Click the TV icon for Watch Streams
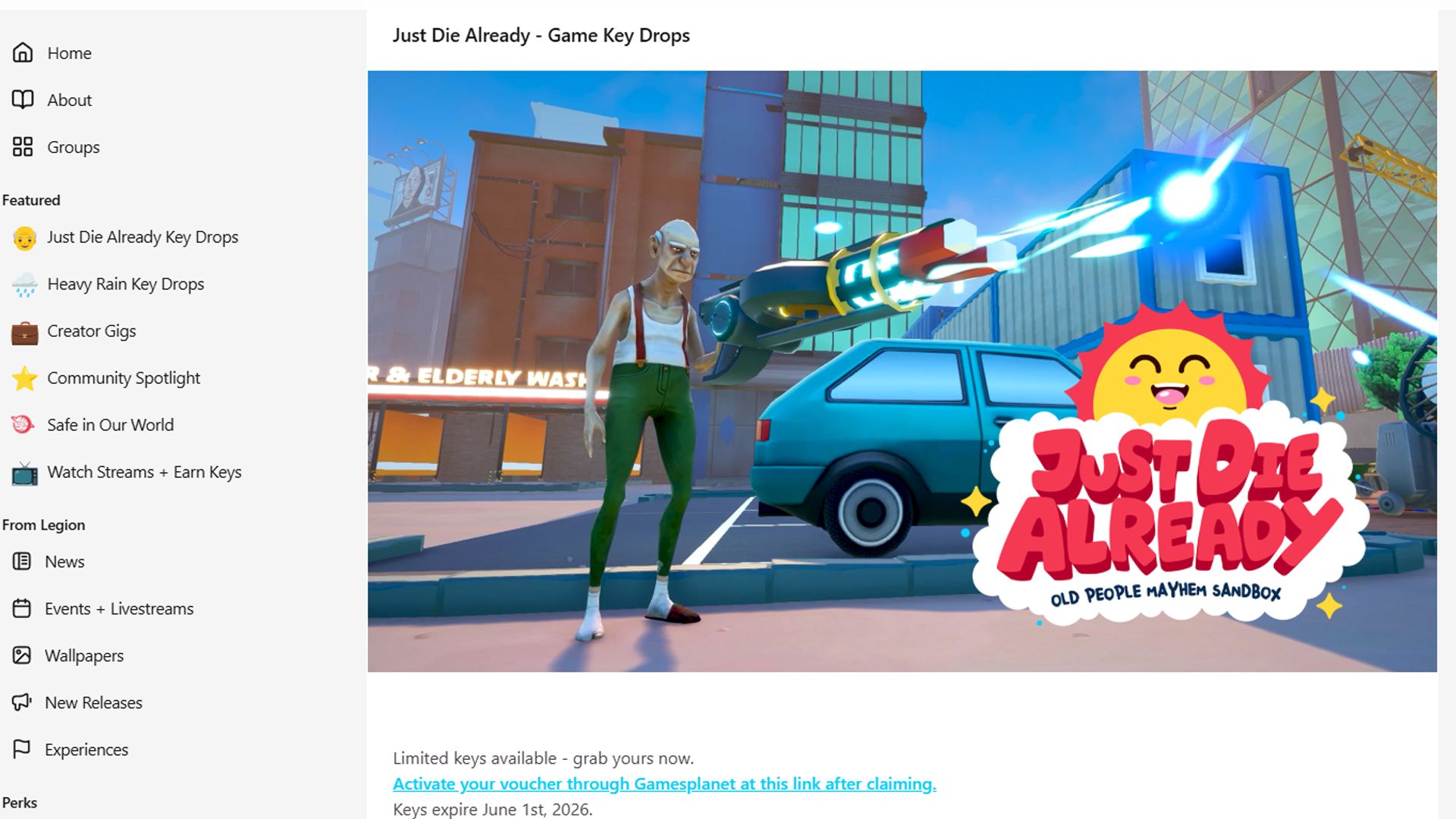The height and width of the screenshot is (819, 1456). coord(24,473)
